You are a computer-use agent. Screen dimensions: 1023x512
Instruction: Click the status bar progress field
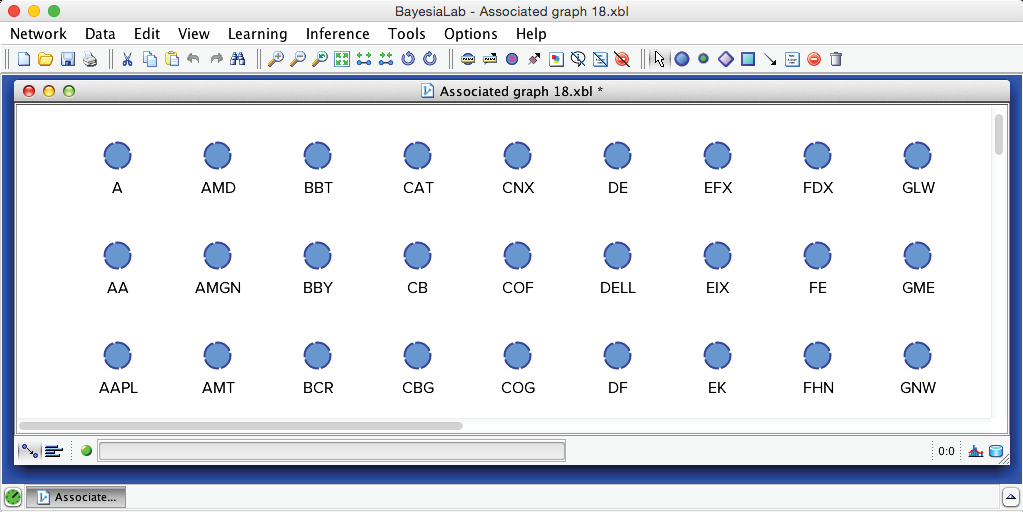[x=331, y=451]
